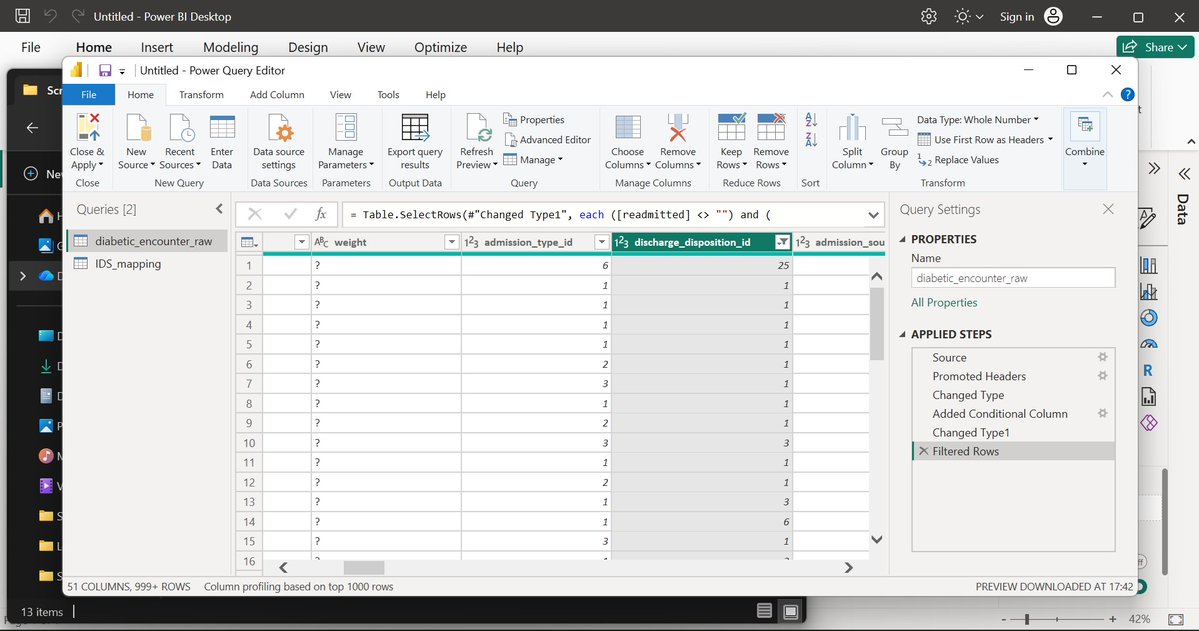Click the Close & Apply icon
This screenshot has height=631, width=1199.
[88, 127]
